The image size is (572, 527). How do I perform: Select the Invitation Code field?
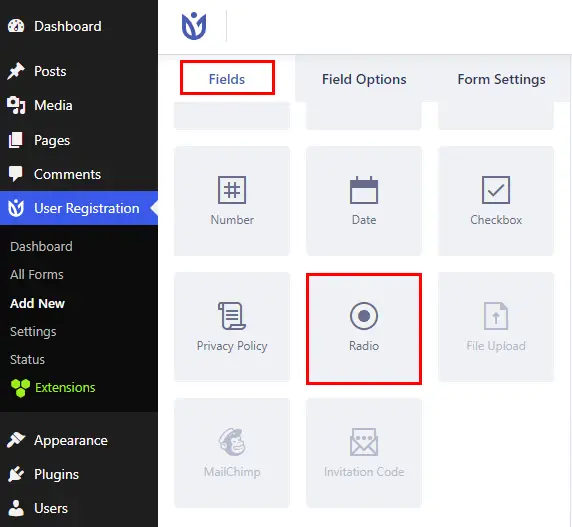364,453
